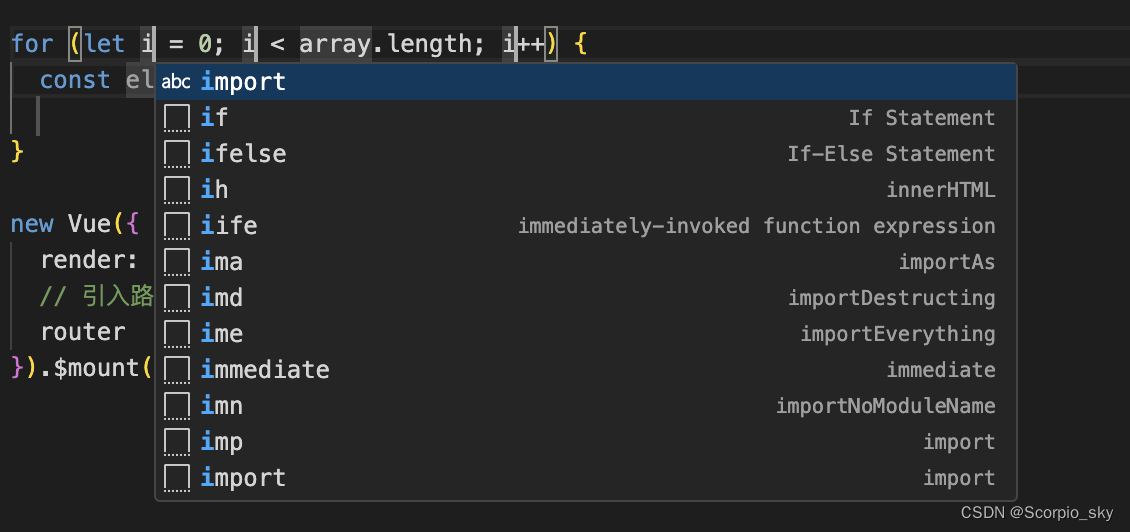Click the snippet icon beside 'ih'
Screen dimensions: 1130x532
[177, 190]
